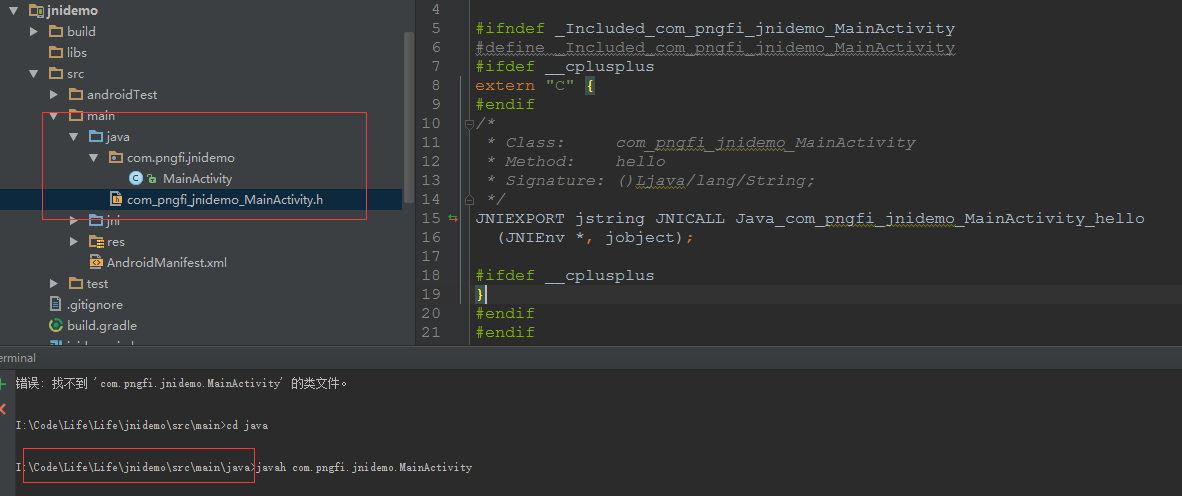The width and height of the screenshot is (1182, 496).
Task: Collapse the main folder arrow
Action: pos(54,116)
